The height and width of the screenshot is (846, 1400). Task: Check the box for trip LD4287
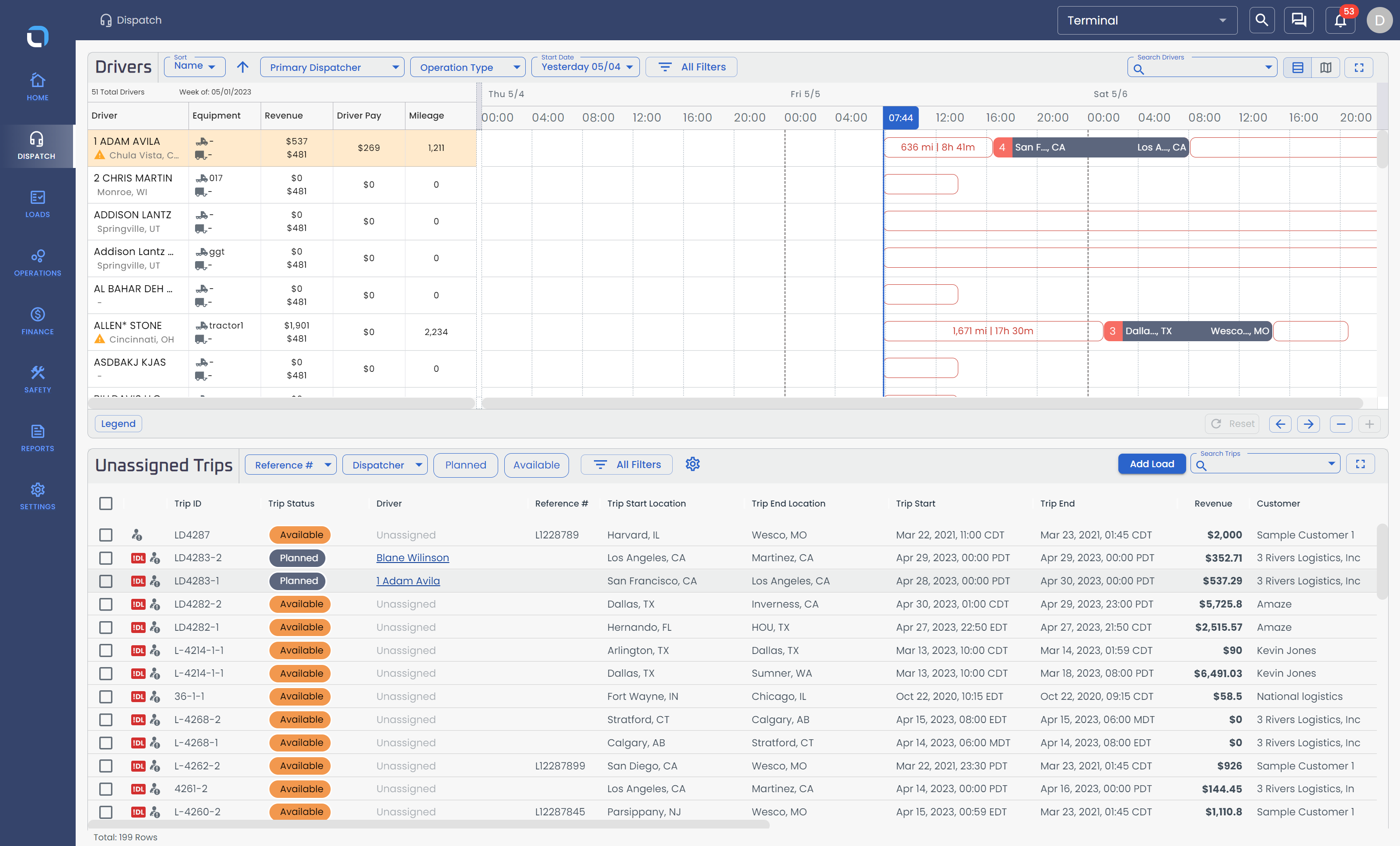(106, 535)
